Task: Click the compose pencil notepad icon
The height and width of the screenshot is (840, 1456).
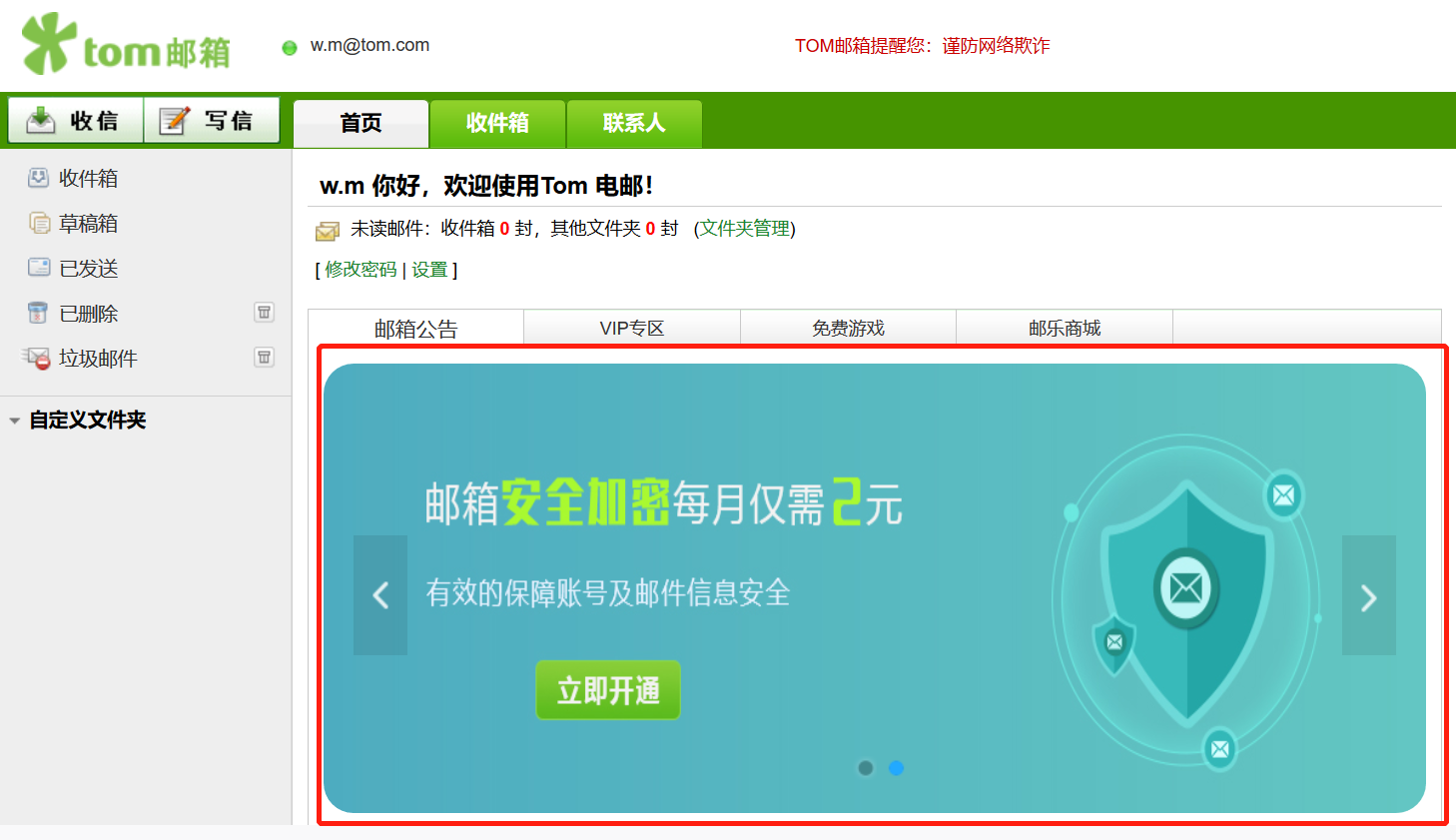Action: click(x=175, y=120)
